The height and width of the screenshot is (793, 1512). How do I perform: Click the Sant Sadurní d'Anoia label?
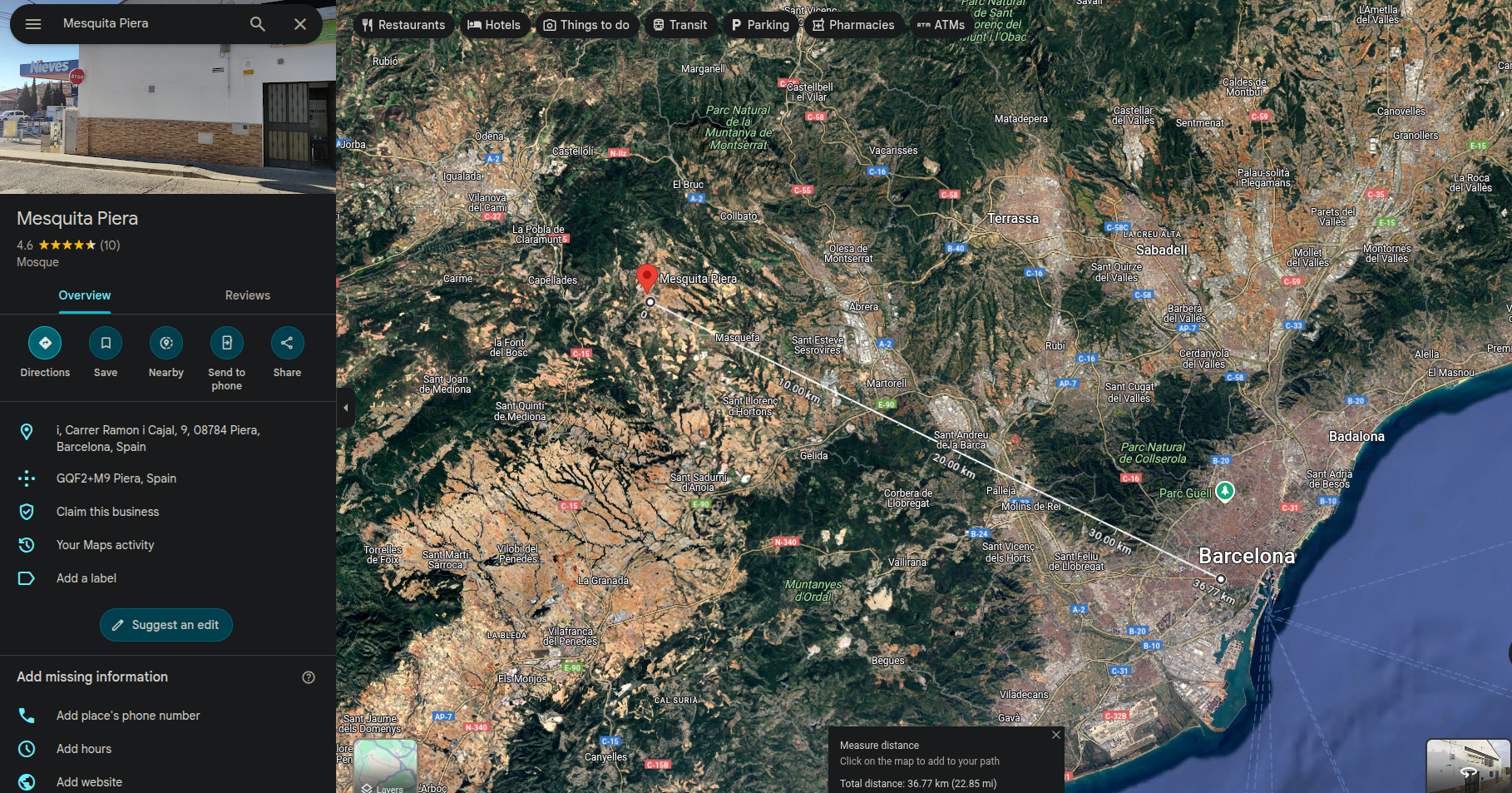699,483
